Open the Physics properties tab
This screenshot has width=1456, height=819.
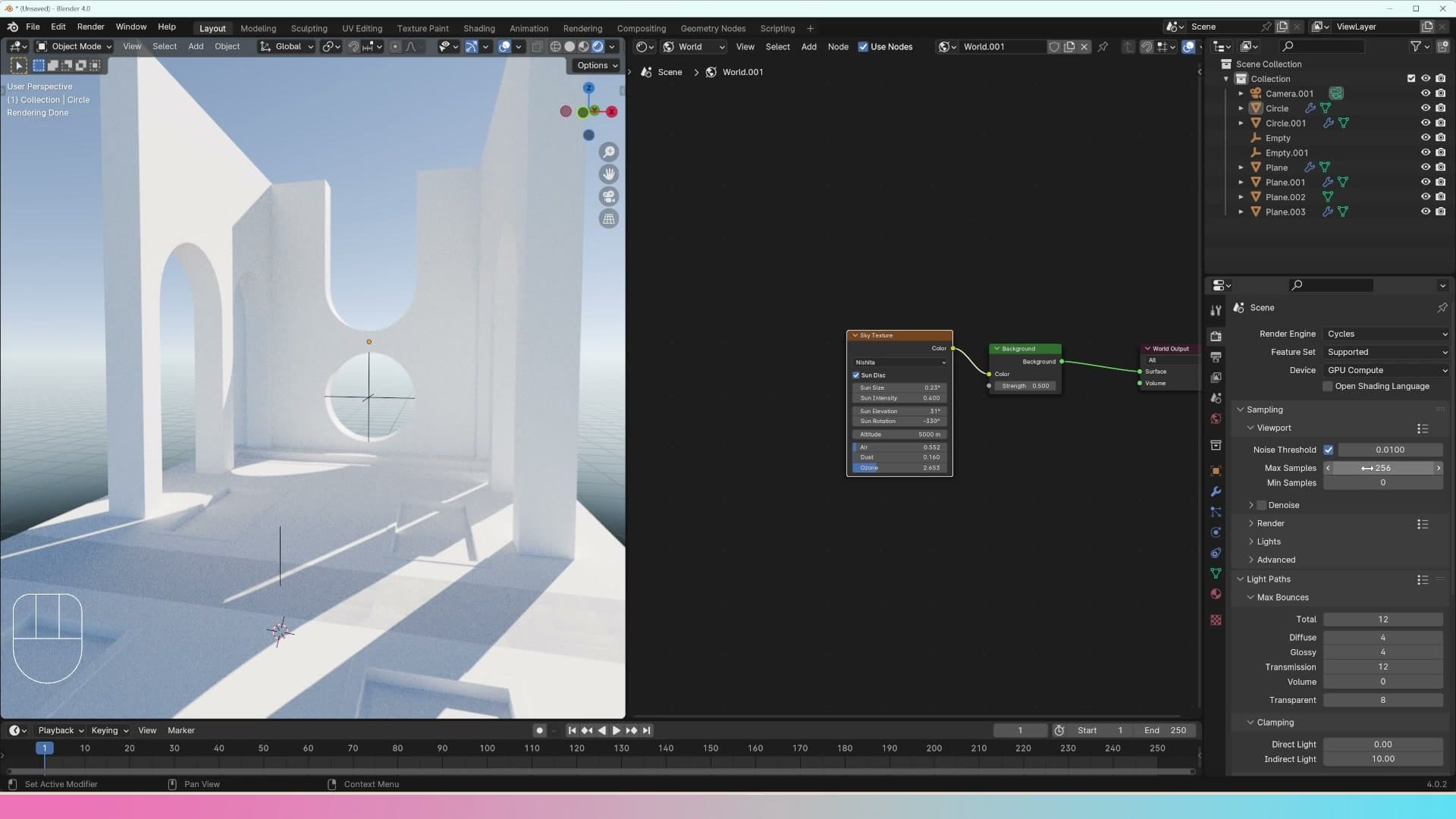[1216, 532]
